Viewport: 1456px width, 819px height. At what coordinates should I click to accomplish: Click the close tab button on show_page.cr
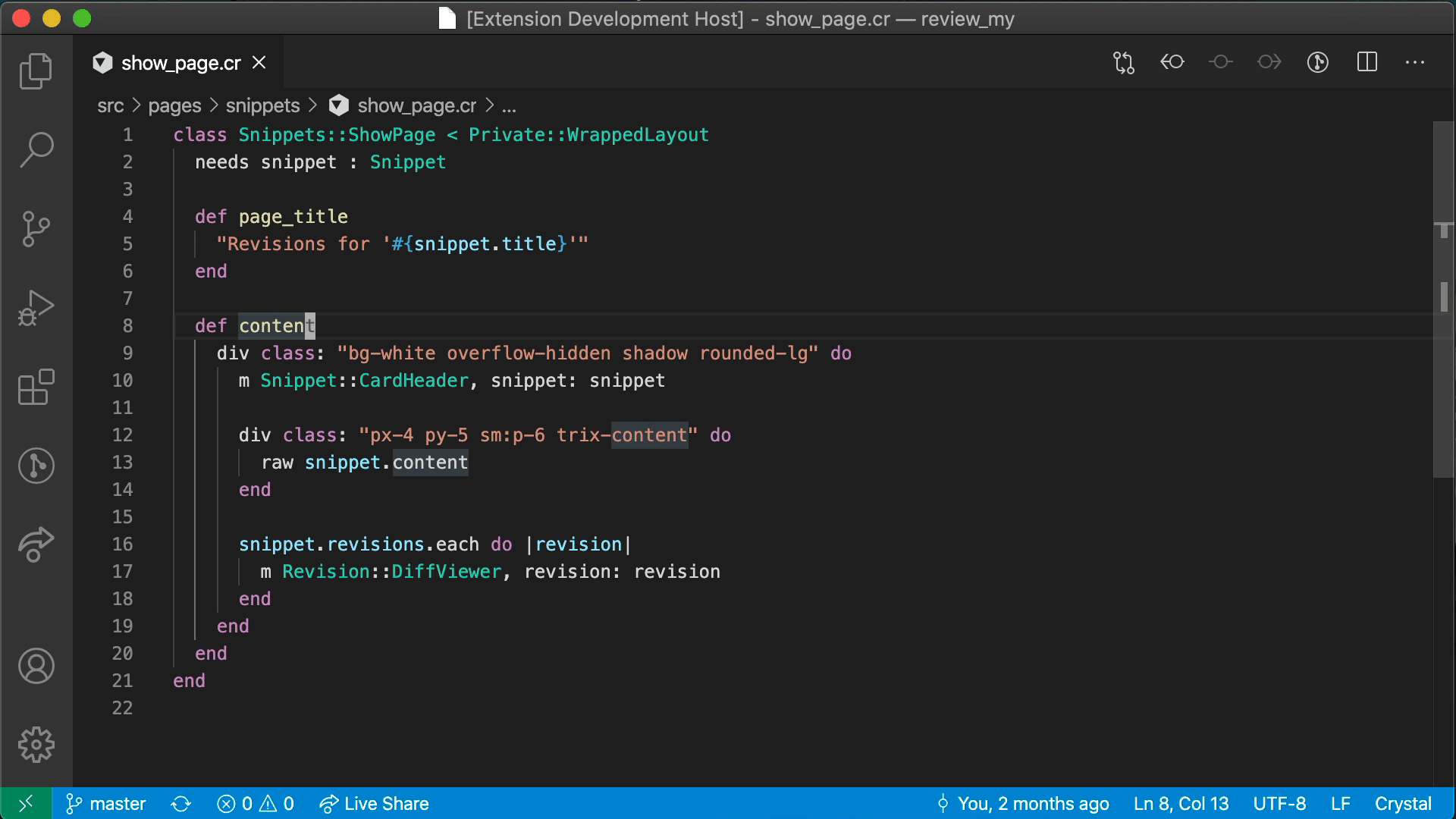click(259, 63)
